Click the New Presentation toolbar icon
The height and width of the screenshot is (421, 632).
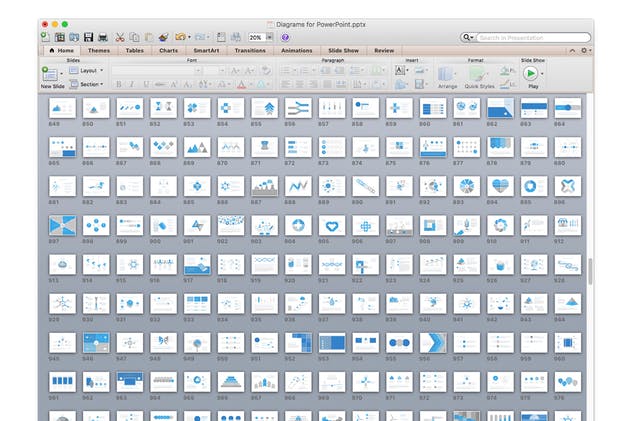tap(45, 37)
